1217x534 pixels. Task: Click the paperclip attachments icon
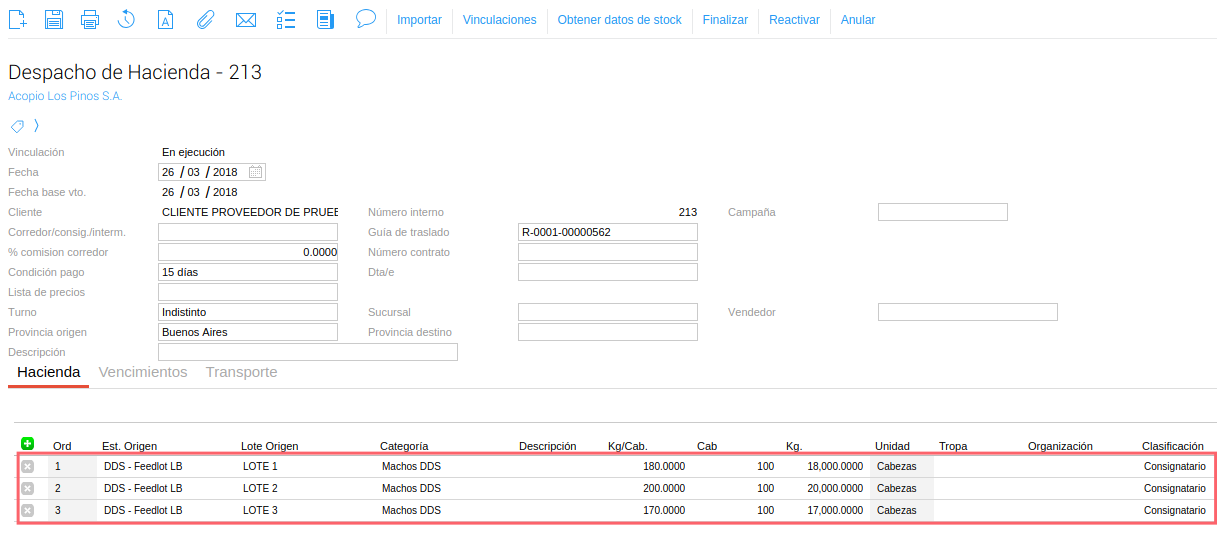click(205, 19)
